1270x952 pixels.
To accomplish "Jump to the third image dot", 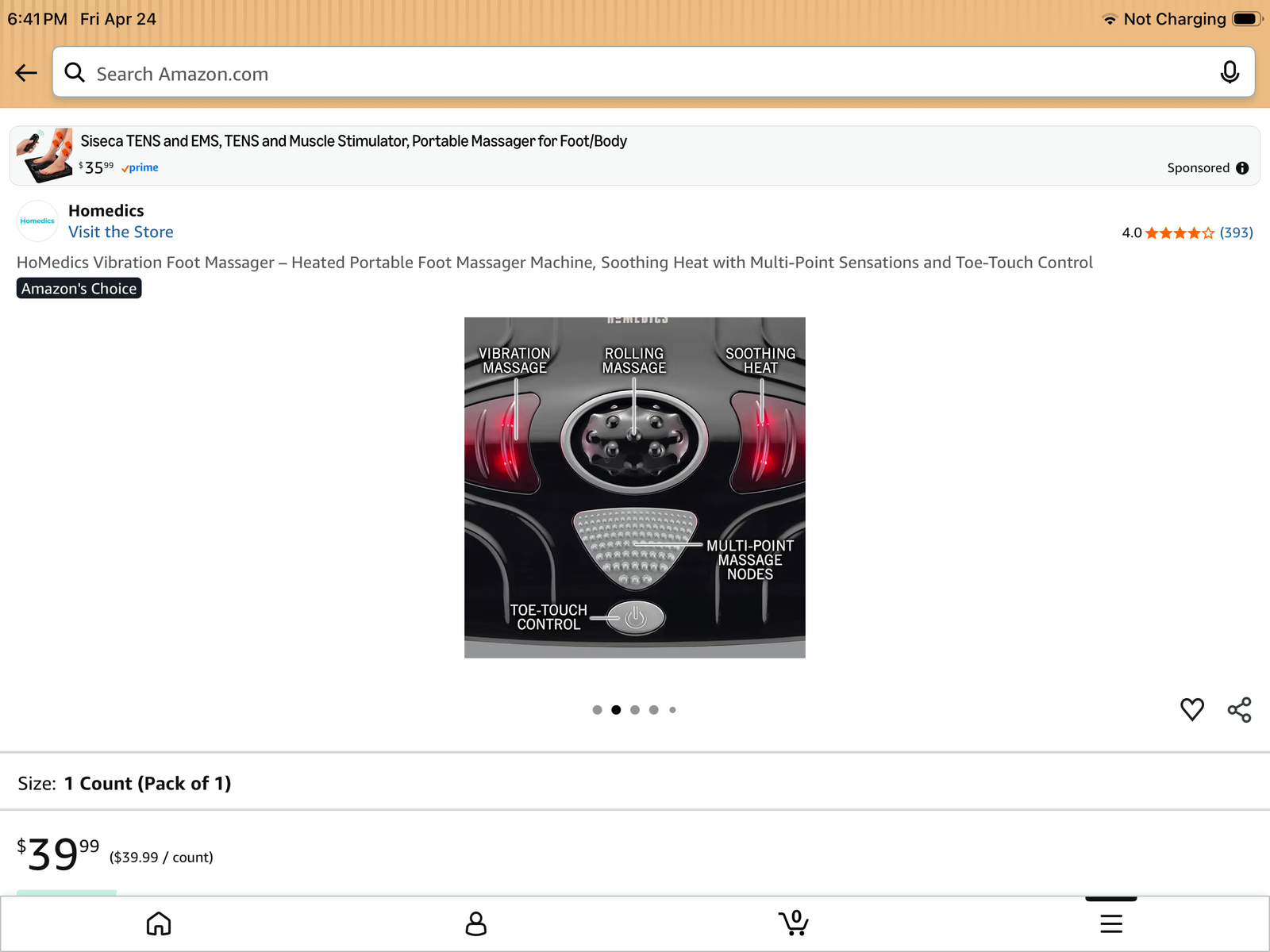I will point(635,710).
